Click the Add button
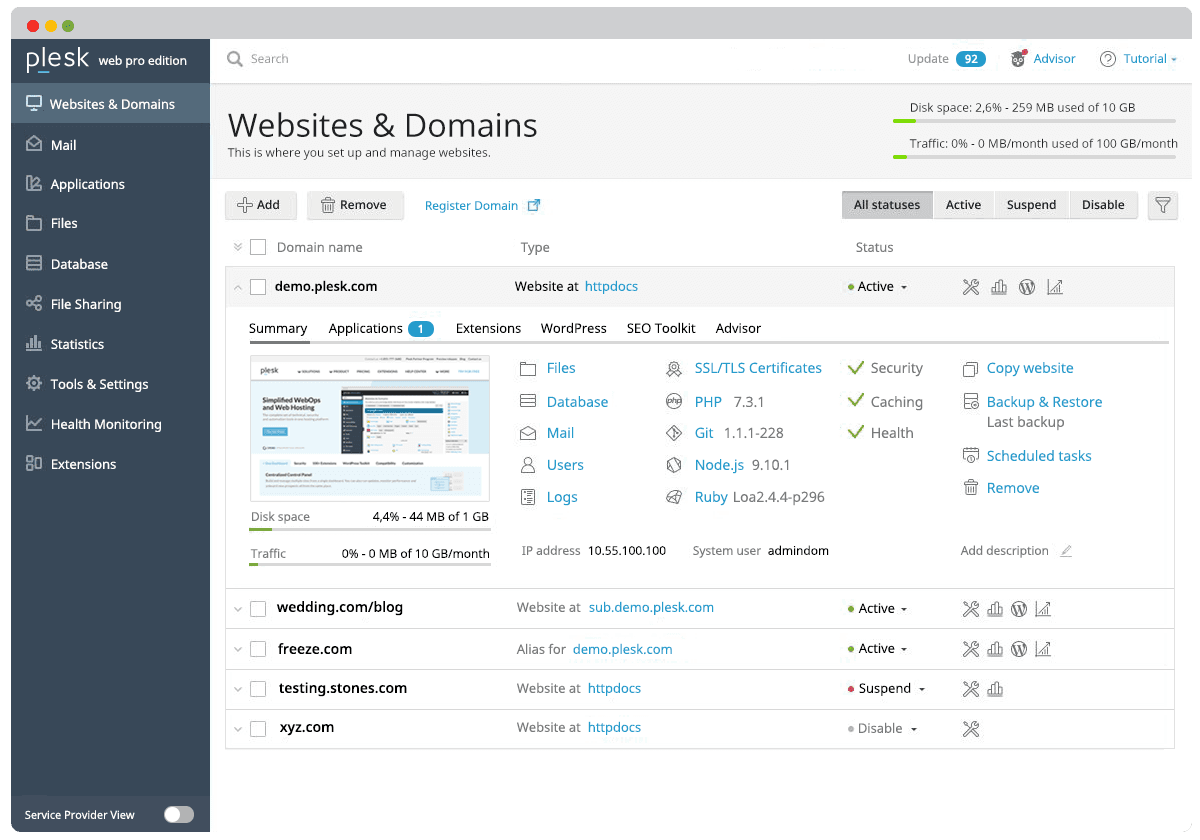The image size is (1200, 840). click(261, 205)
